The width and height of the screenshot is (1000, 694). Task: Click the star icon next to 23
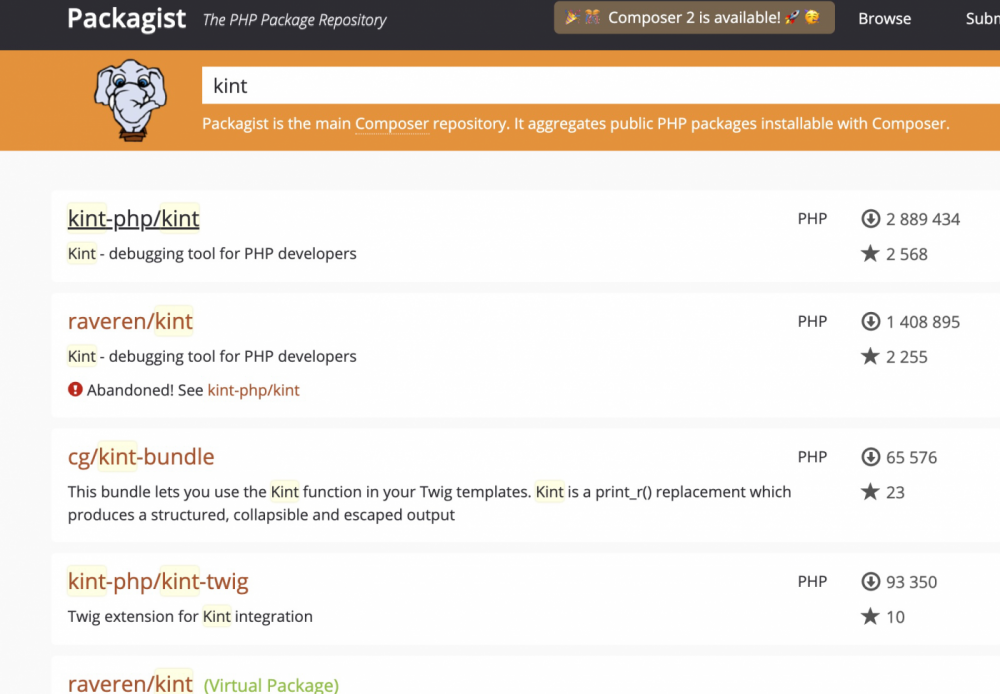pyautogui.click(x=870, y=492)
